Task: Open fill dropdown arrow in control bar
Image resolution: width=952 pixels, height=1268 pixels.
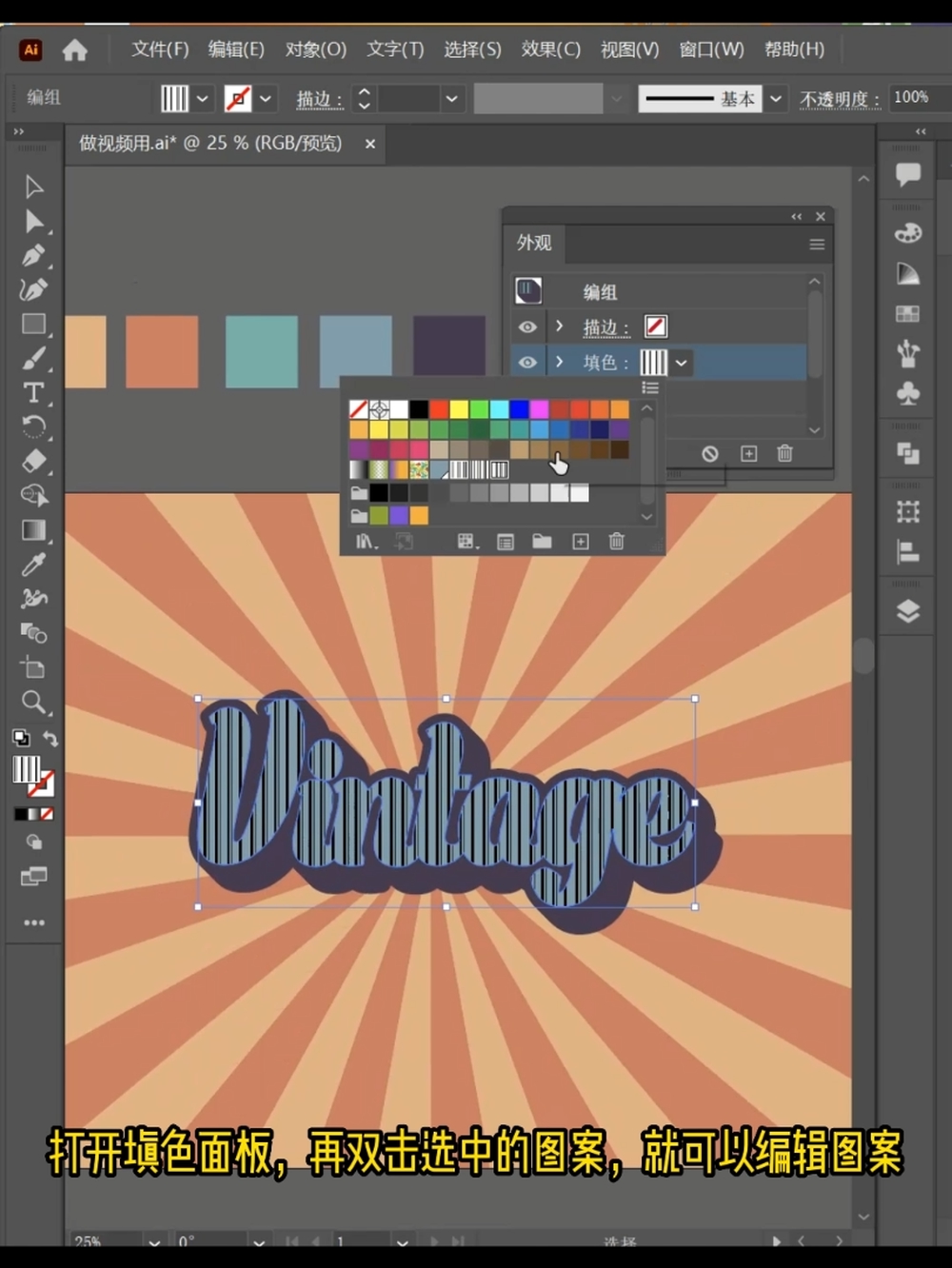Action: 202,98
